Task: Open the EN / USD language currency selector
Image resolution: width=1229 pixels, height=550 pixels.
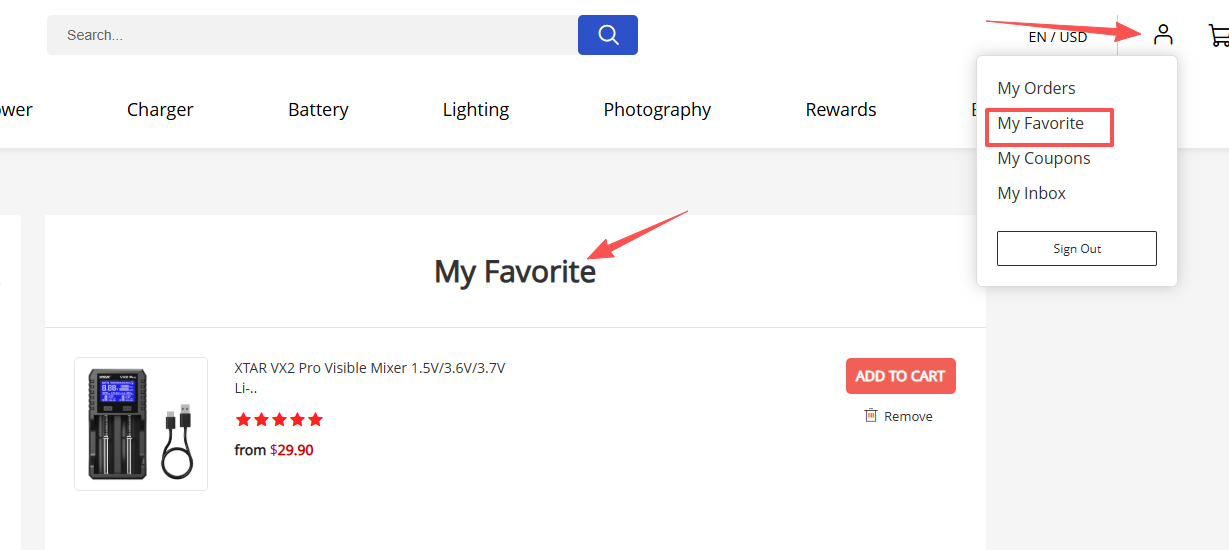Action: [x=1057, y=37]
